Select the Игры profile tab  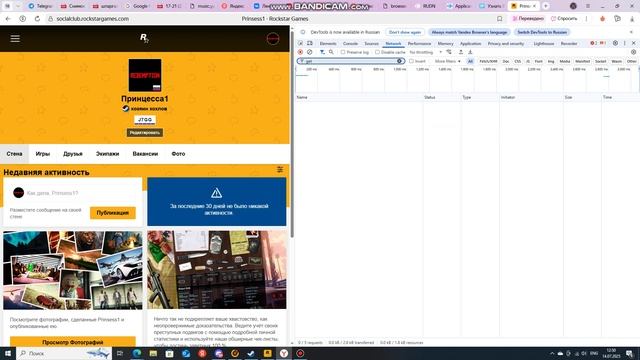[42, 154]
